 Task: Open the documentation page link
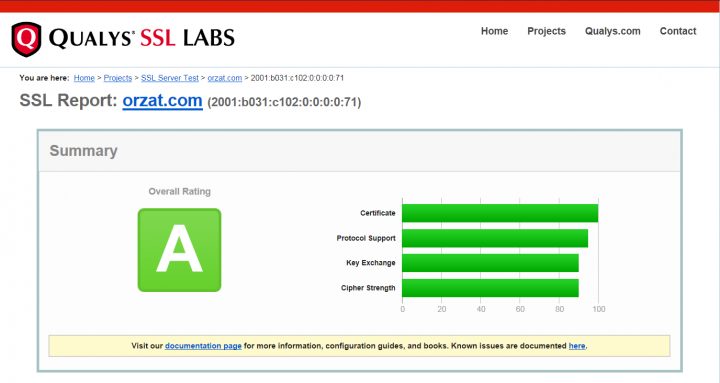pyautogui.click(x=203, y=346)
